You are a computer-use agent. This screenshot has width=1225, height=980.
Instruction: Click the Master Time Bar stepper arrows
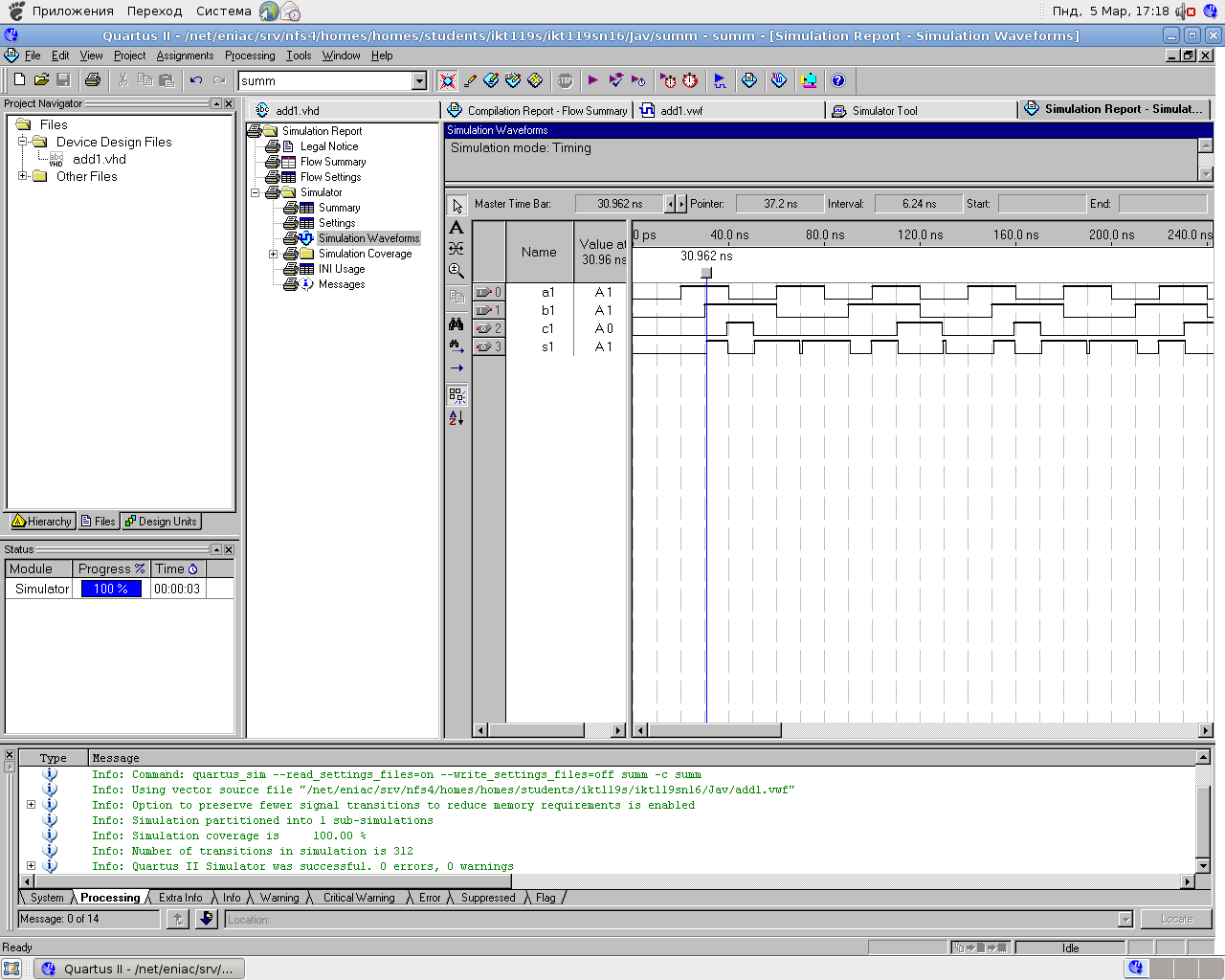click(677, 204)
